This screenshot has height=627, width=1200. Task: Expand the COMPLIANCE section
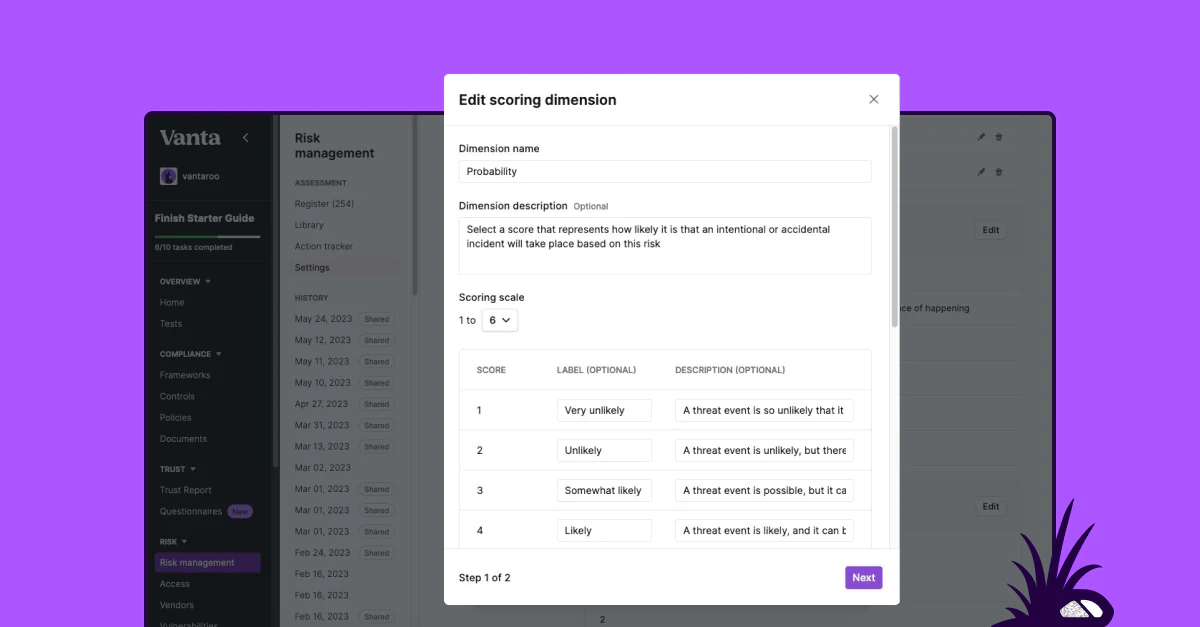coord(190,353)
